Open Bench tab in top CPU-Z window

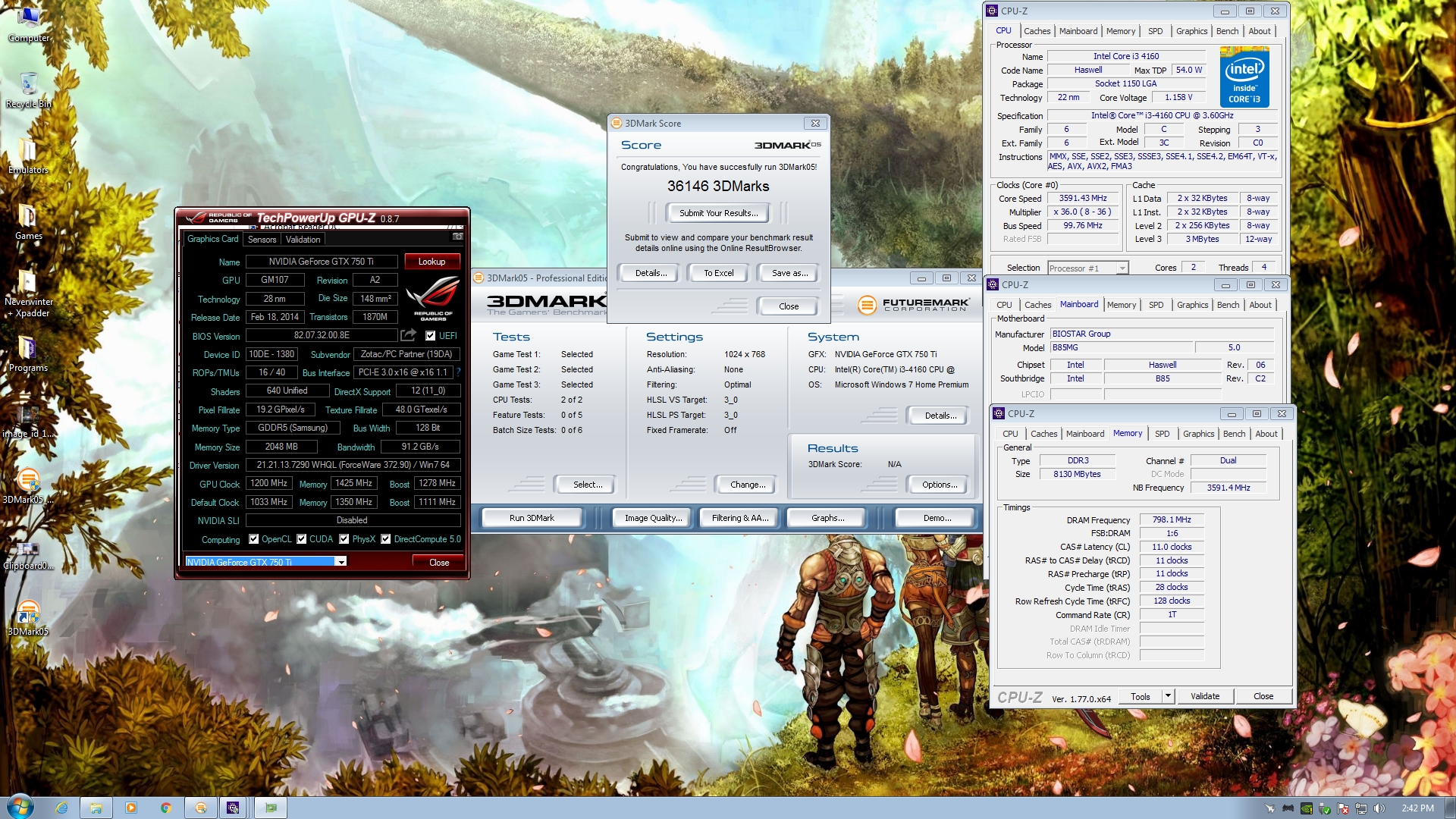[1227, 31]
